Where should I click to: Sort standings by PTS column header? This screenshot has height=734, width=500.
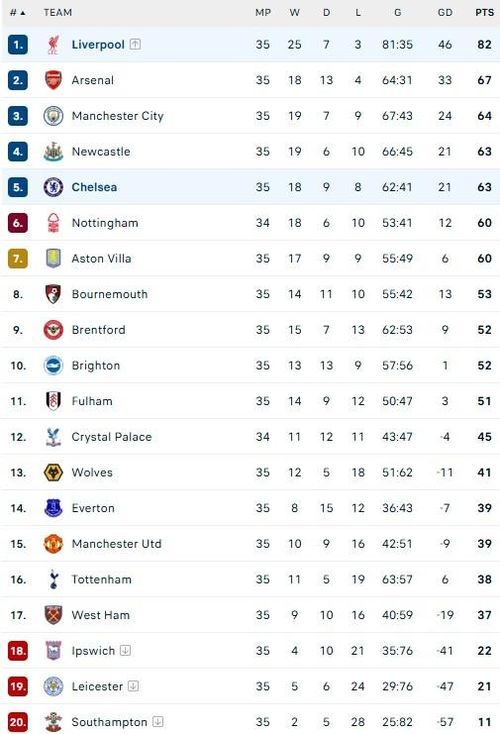(485, 13)
